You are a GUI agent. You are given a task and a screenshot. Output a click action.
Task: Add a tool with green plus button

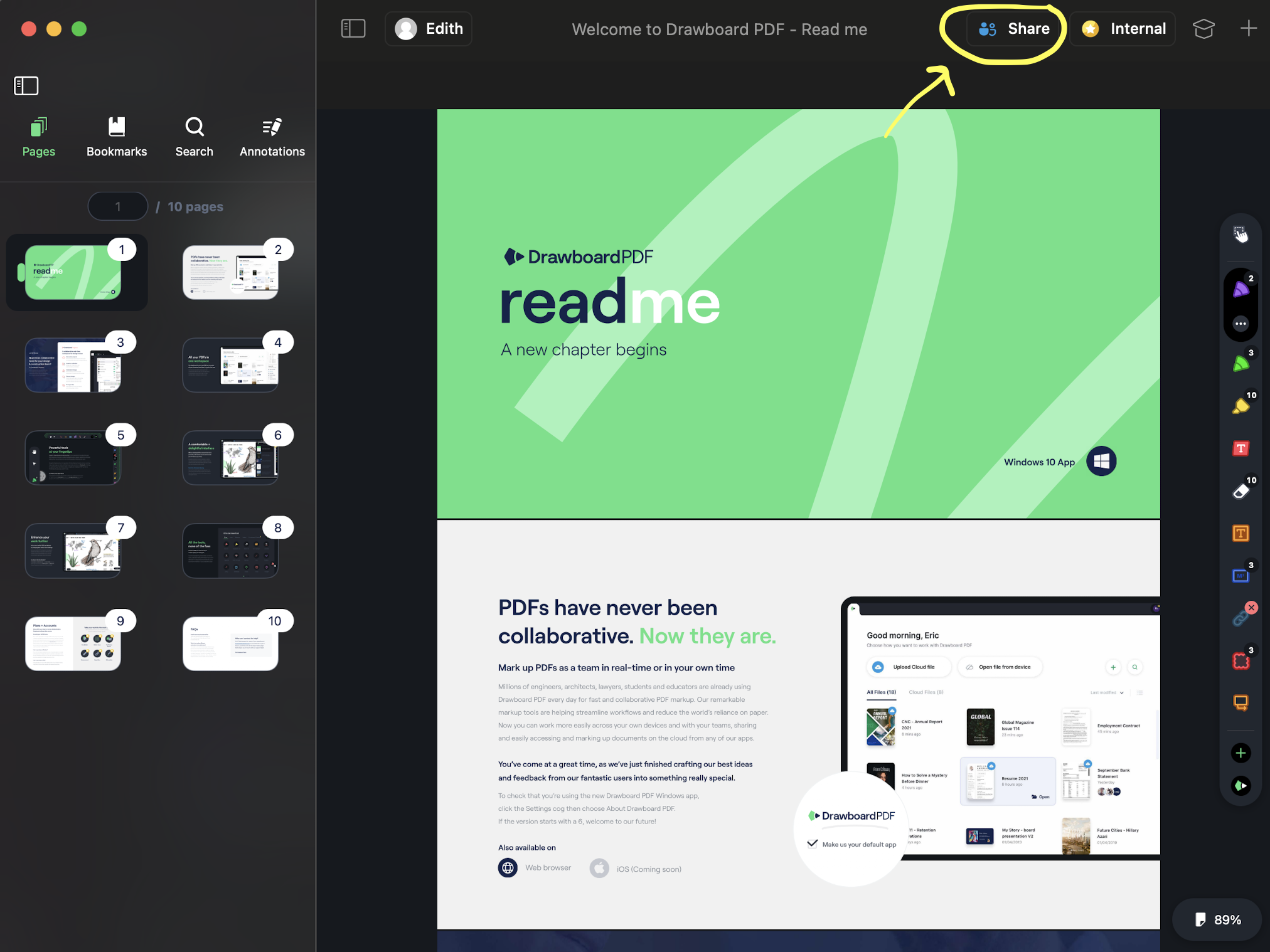(x=1241, y=753)
